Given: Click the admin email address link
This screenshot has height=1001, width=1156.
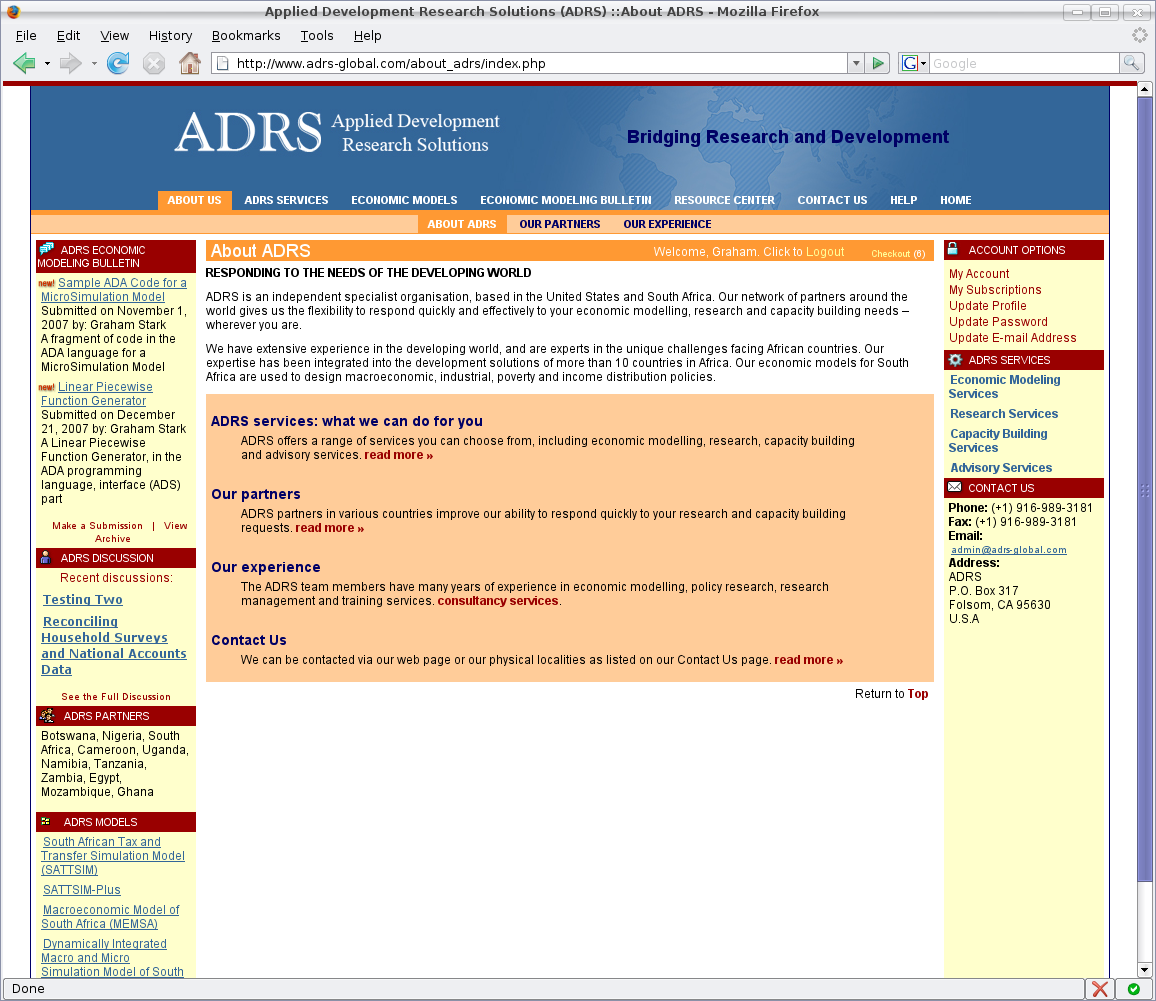Looking at the screenshot, I should pyautogui.click(x=1008, y=550).
